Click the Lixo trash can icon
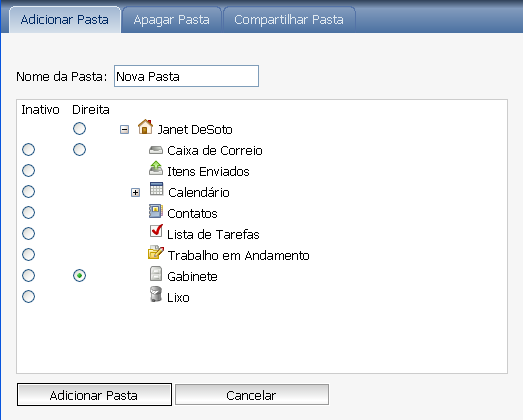This screenshot has height=420, width=523. tap(156, 294)
